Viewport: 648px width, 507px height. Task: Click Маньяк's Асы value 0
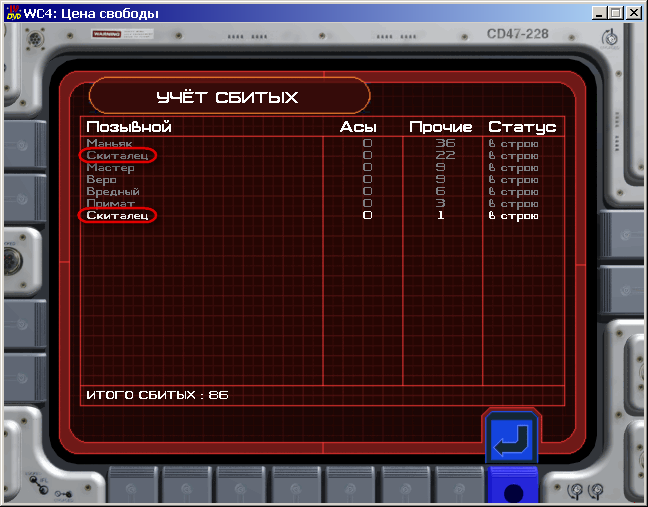click(x=367, y=143)
